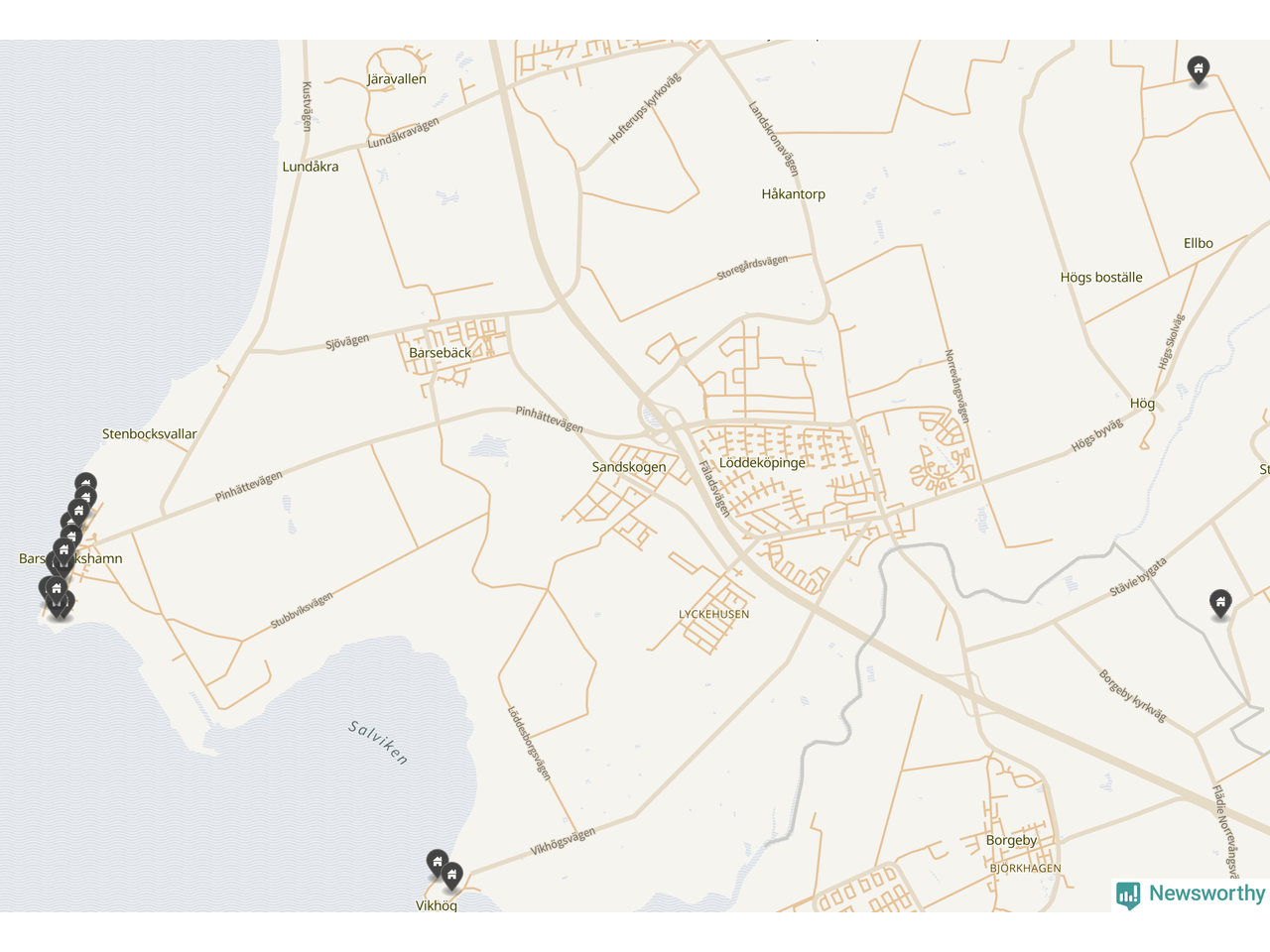This screenshot has width=1270, height=952.
Task: Click the Järavallen place label
Action: [x=397, y=79]
